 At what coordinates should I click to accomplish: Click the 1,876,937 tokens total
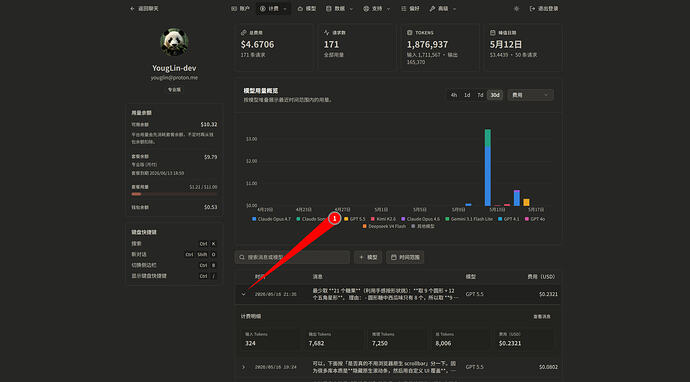tap(427, 44)
